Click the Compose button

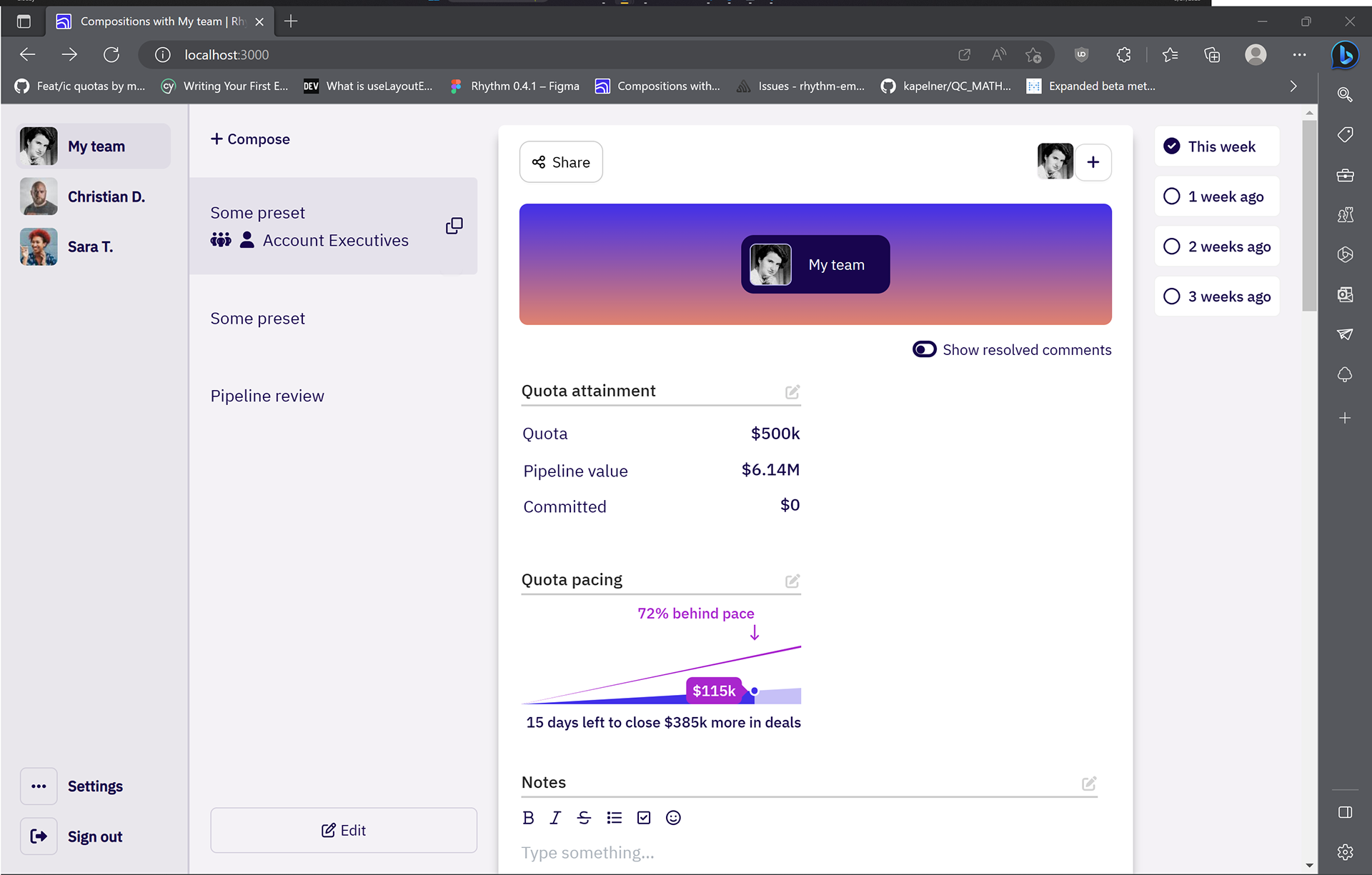250,139
